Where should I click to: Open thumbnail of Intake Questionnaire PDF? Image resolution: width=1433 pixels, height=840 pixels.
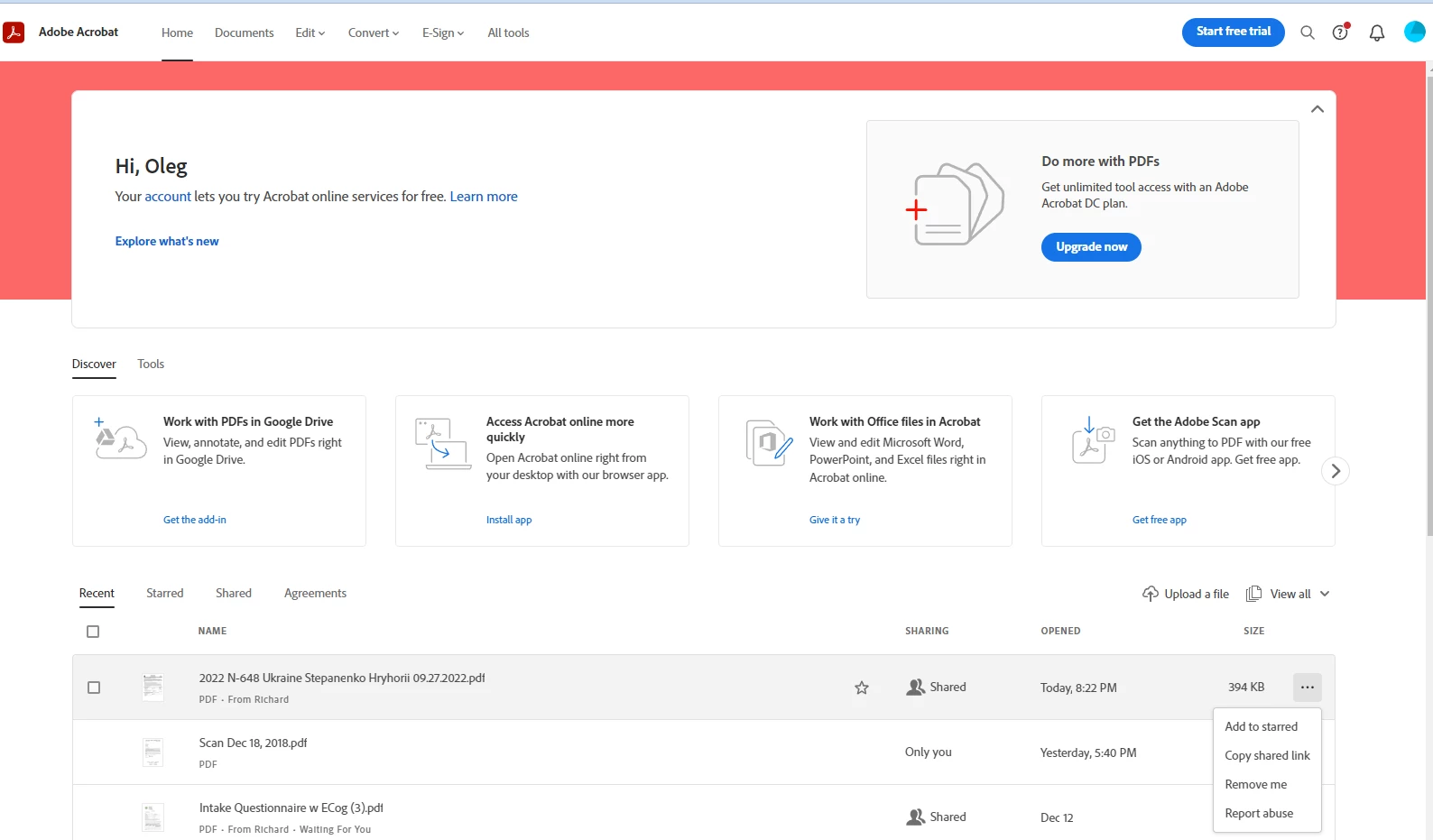(x=153, y=817)
